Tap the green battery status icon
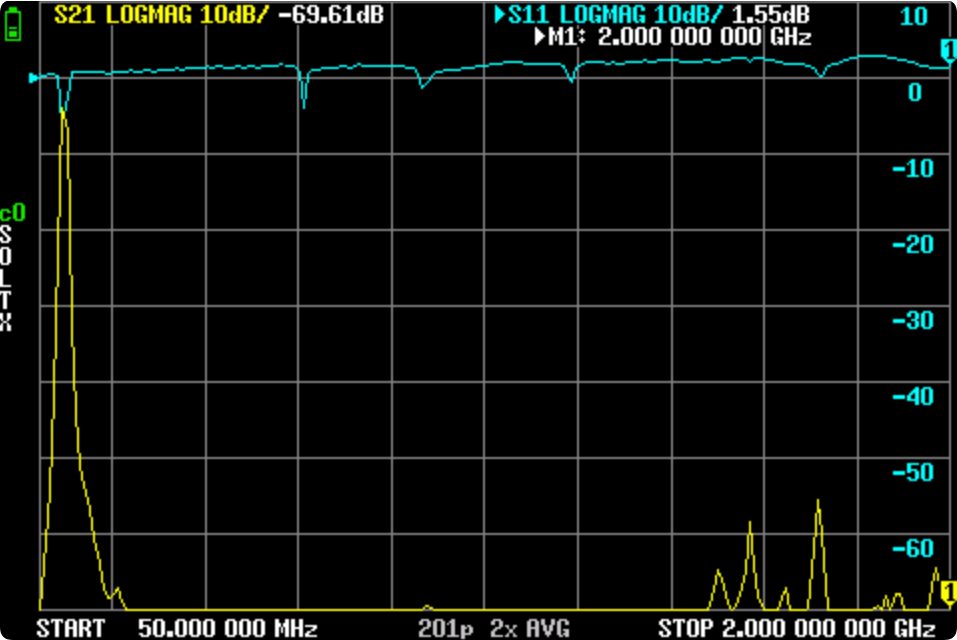The height and width of the screenshot is (640, 957). pos(12,24)
